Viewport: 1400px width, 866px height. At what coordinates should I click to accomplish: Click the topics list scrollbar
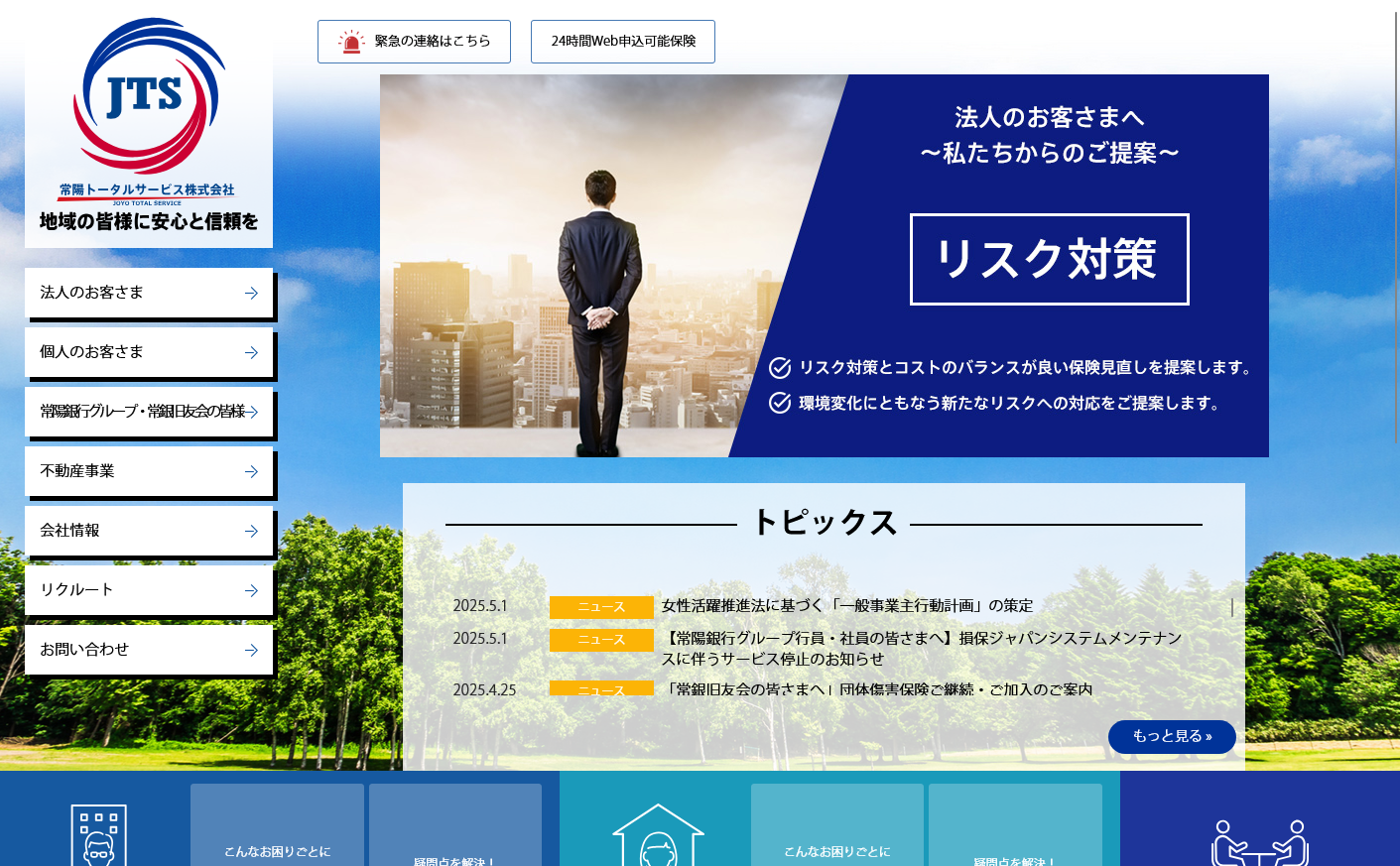point(1231,607)
